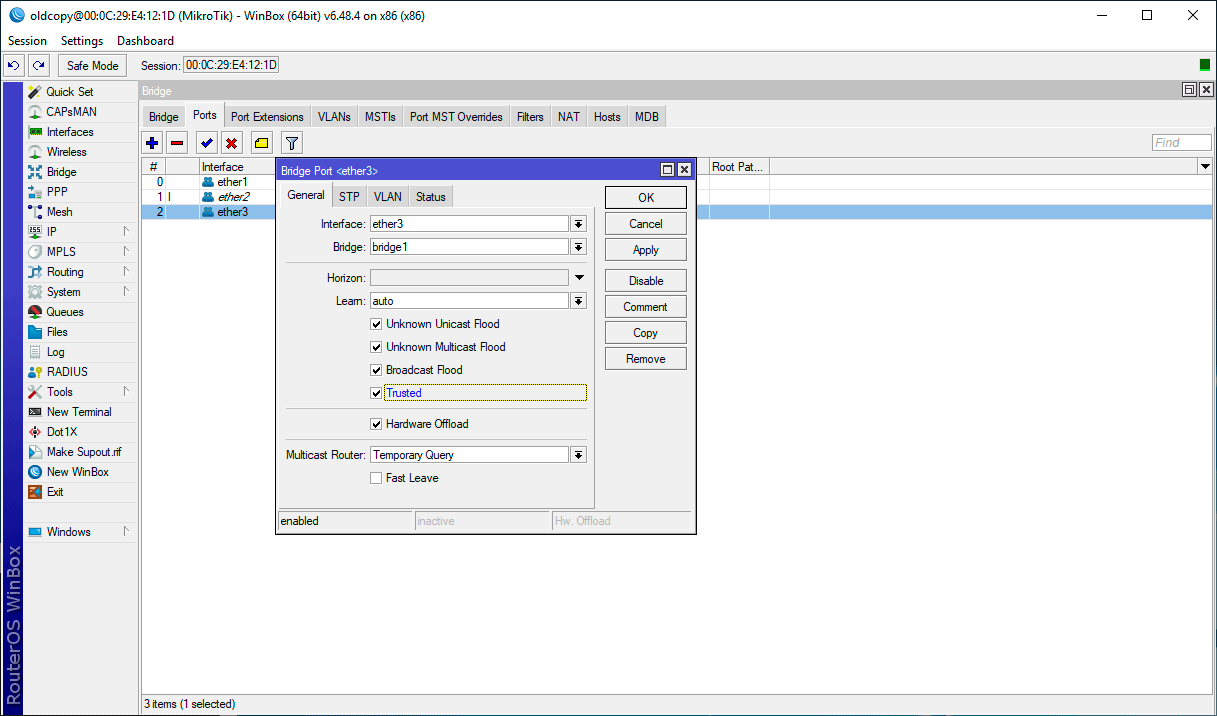Enable the Fast Leave checkbox

[x=376, y=478]
